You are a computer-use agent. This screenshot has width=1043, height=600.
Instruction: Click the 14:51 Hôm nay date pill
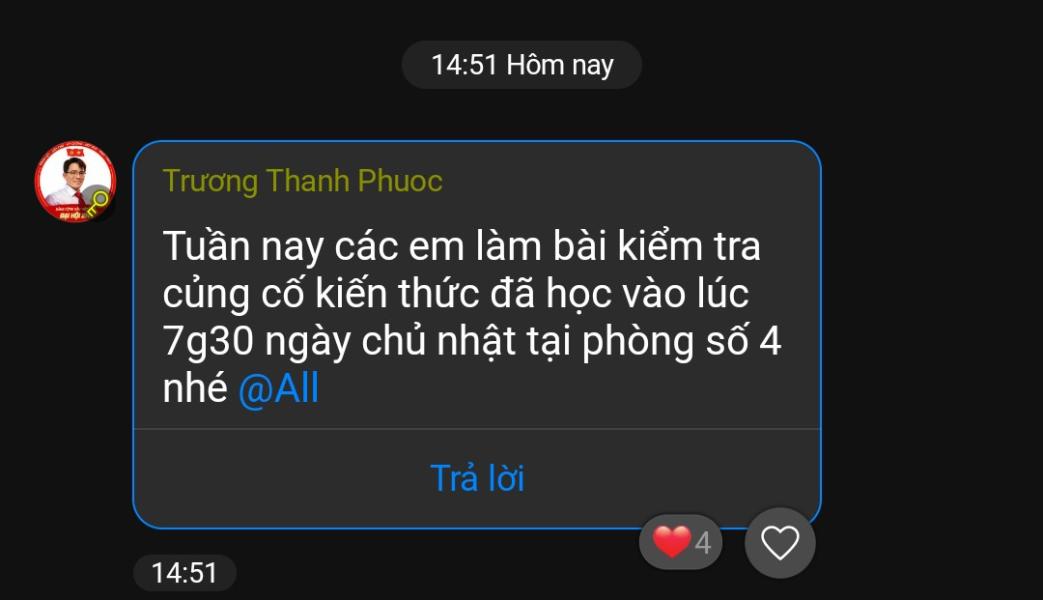click(x=522, y=65)
